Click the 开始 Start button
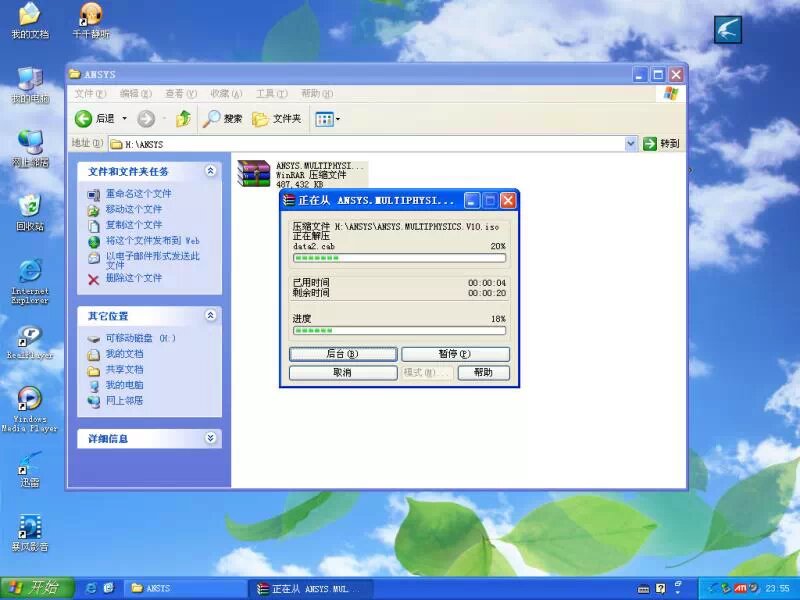 [37, 588]
